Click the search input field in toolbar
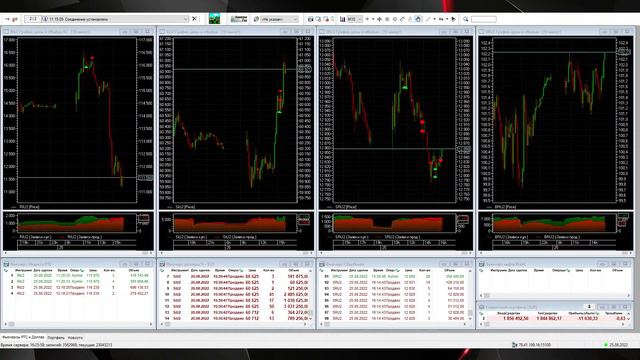The width and height of the screenshot is (640, 360). (x=484, y=19)
